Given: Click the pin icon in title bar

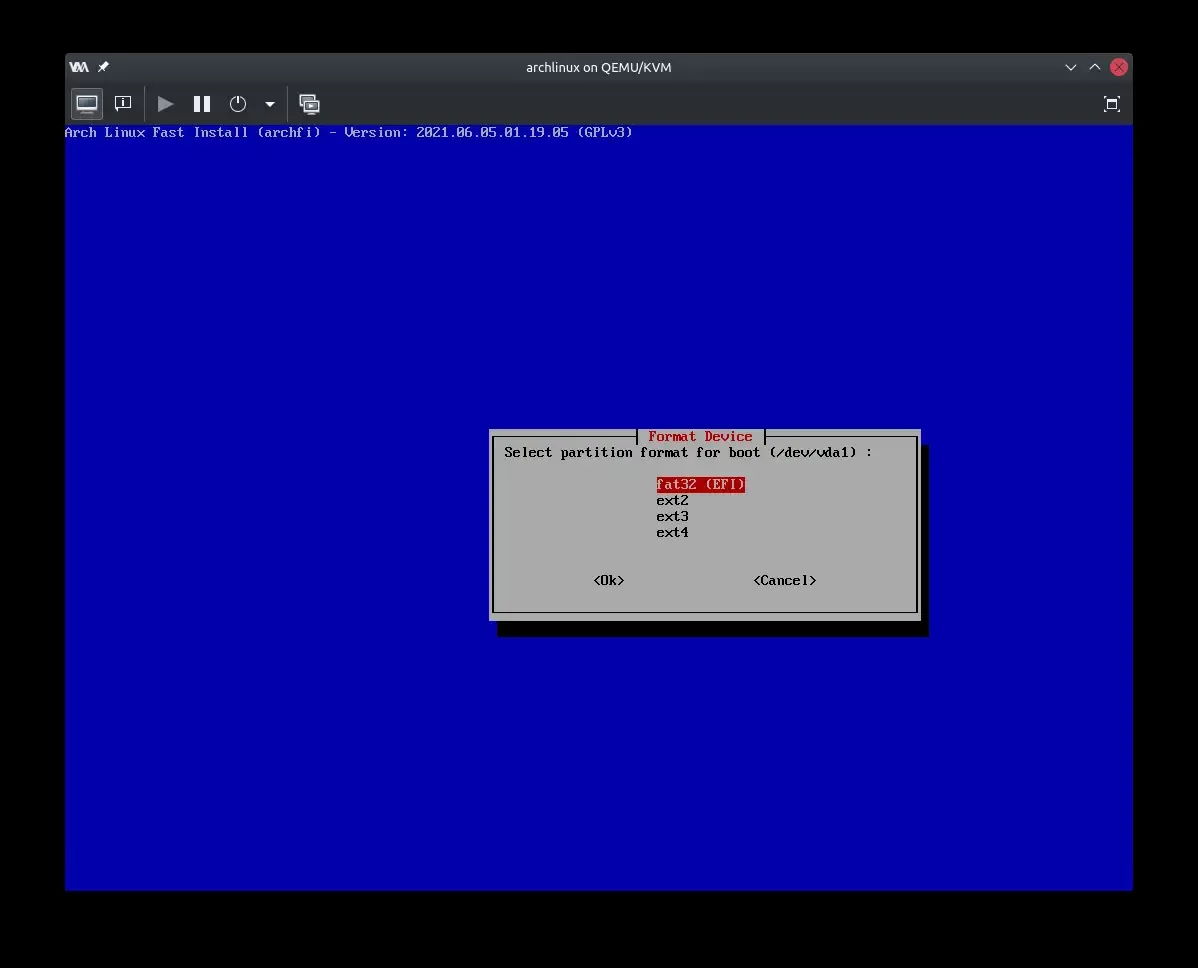Looking at the screenshot, I should pos(103,67).
